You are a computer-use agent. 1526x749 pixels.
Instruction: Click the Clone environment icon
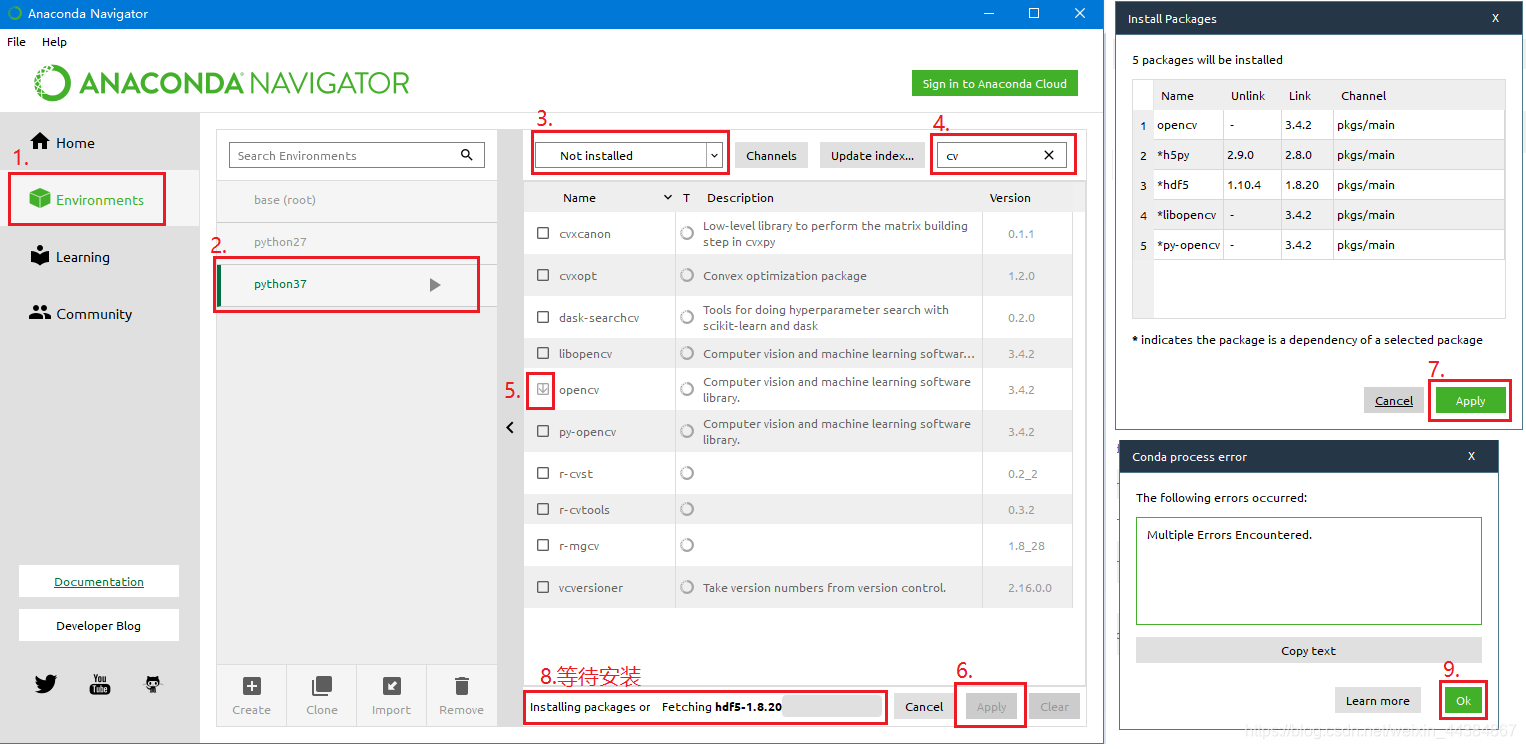[x=322, y=686]
